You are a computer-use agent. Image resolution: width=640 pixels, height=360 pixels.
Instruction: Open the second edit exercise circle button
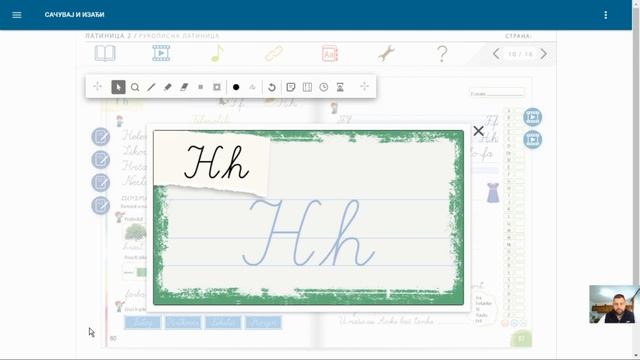[x=100, y=160]
